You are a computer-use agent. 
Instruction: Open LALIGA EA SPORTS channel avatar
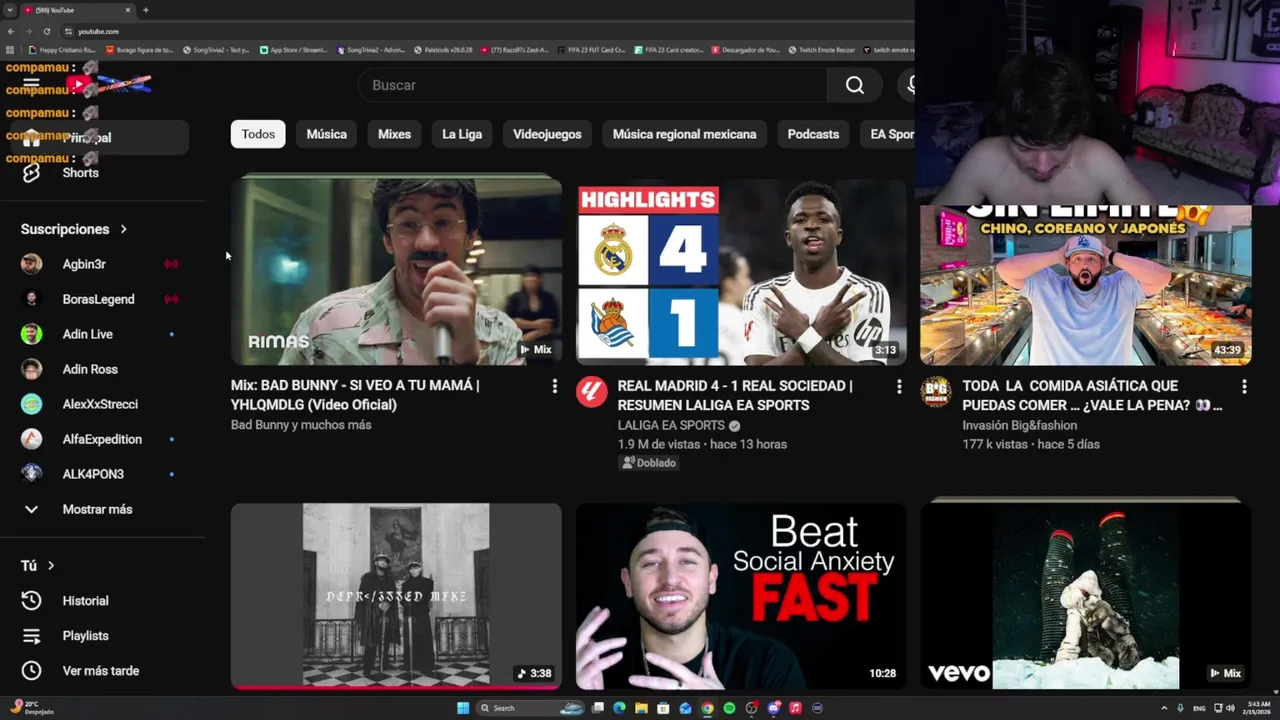point(592,392)
